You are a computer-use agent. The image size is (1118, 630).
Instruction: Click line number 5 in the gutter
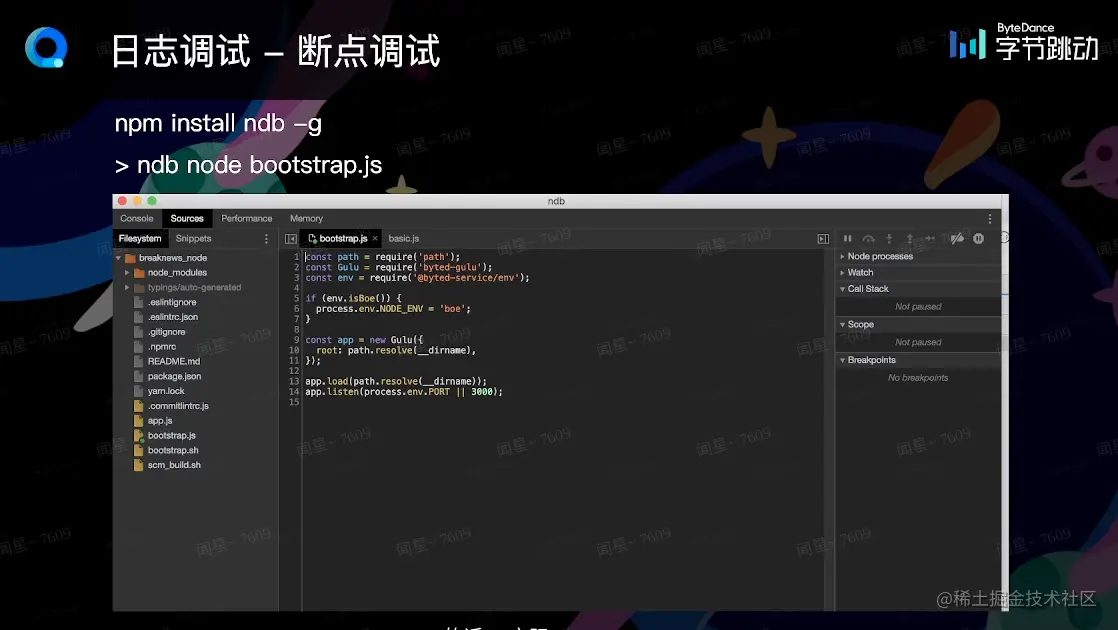(297, 299)
